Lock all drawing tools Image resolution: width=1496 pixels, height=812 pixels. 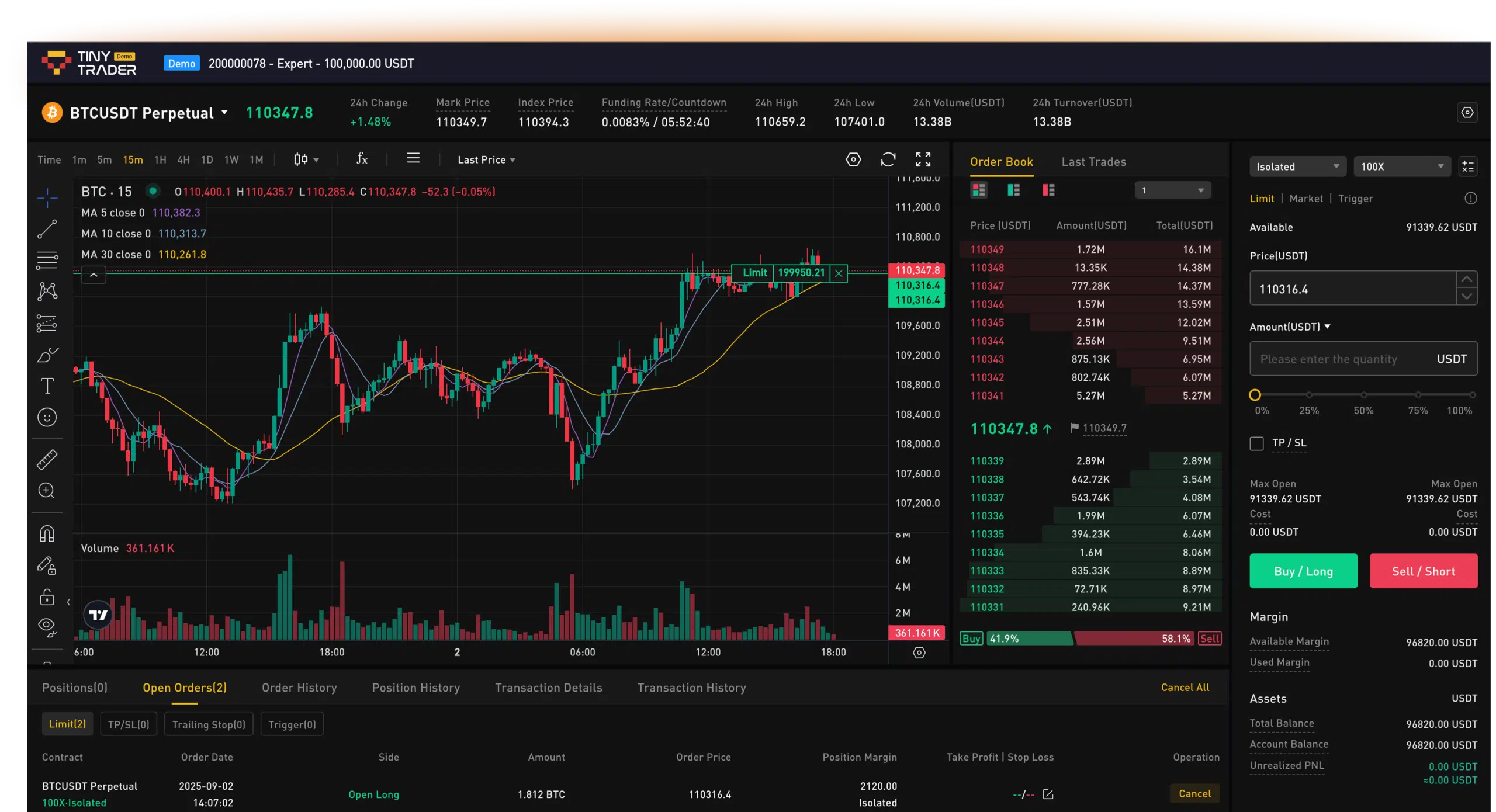click(47, 597)
